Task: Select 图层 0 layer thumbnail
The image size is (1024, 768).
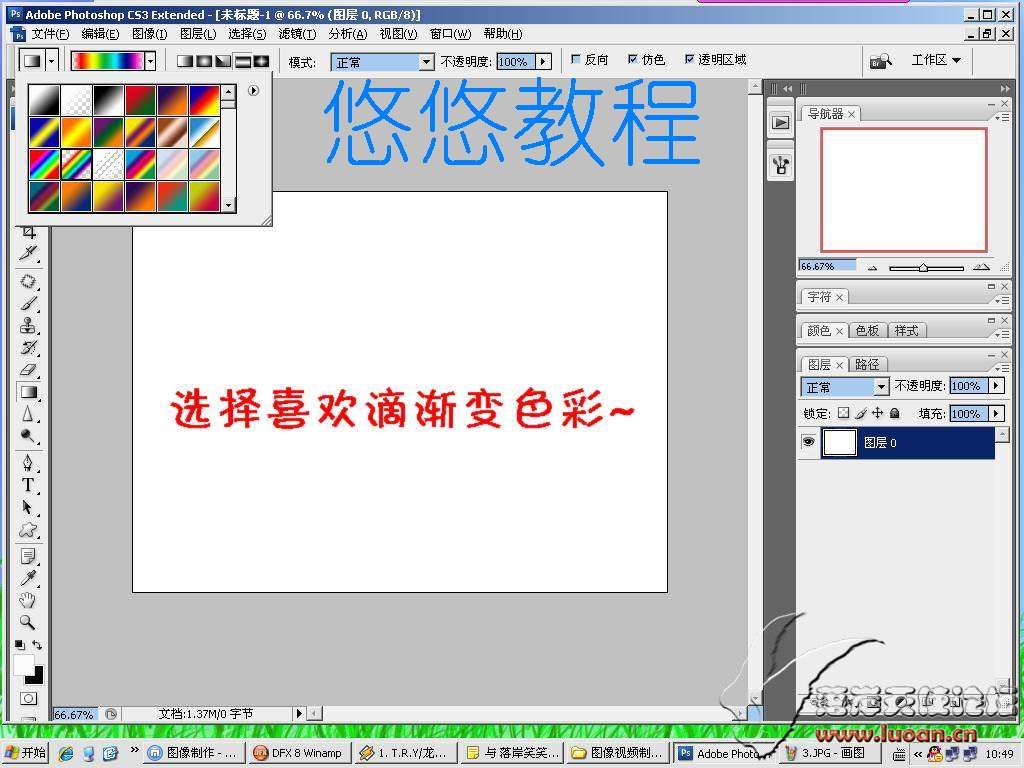Action: (839, 442)
